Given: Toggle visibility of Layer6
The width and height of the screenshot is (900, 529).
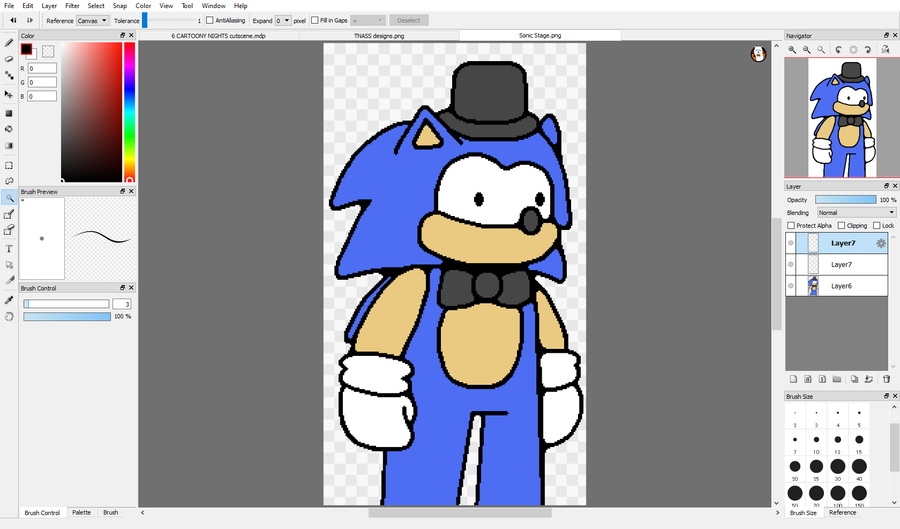Looking at the screenshot, I should [x=791, y=286].
